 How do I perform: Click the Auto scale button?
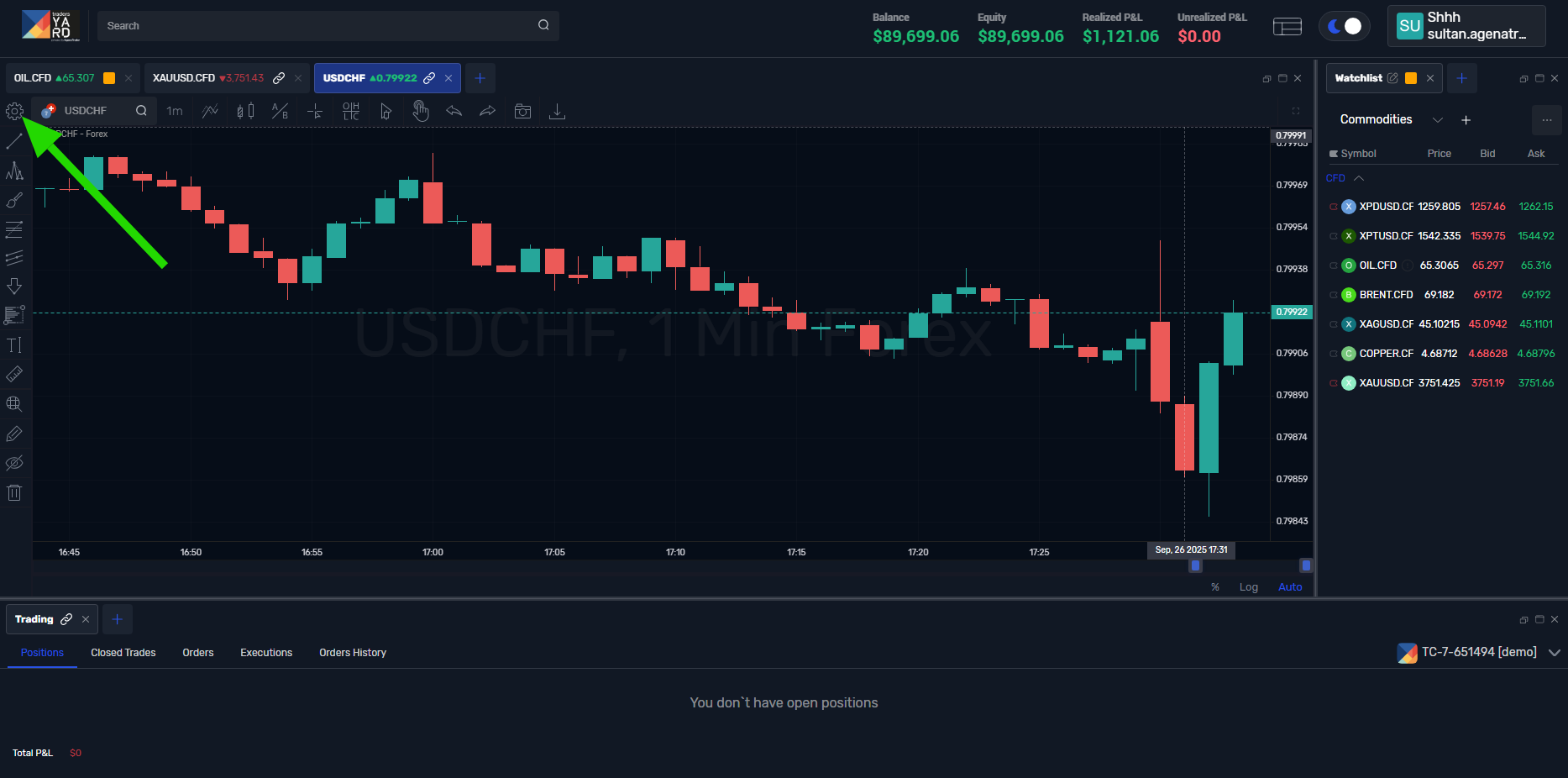[1289, 587]
